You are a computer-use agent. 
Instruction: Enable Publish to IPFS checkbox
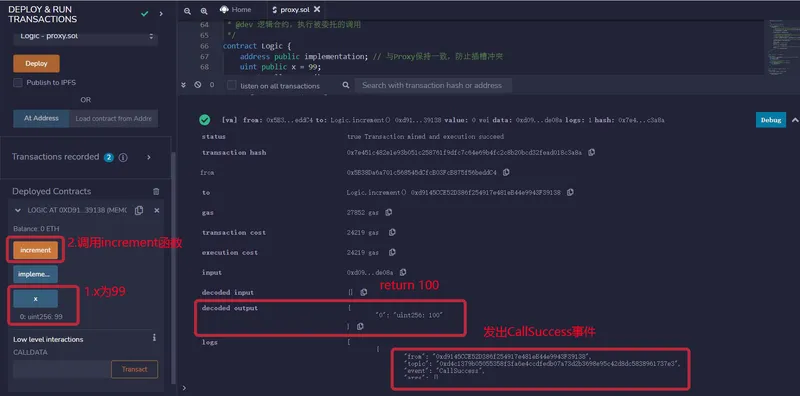coord(18,83)
